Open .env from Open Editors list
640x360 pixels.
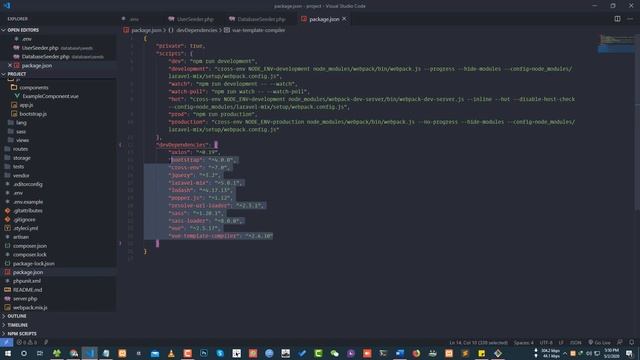(x=27, y=39)
